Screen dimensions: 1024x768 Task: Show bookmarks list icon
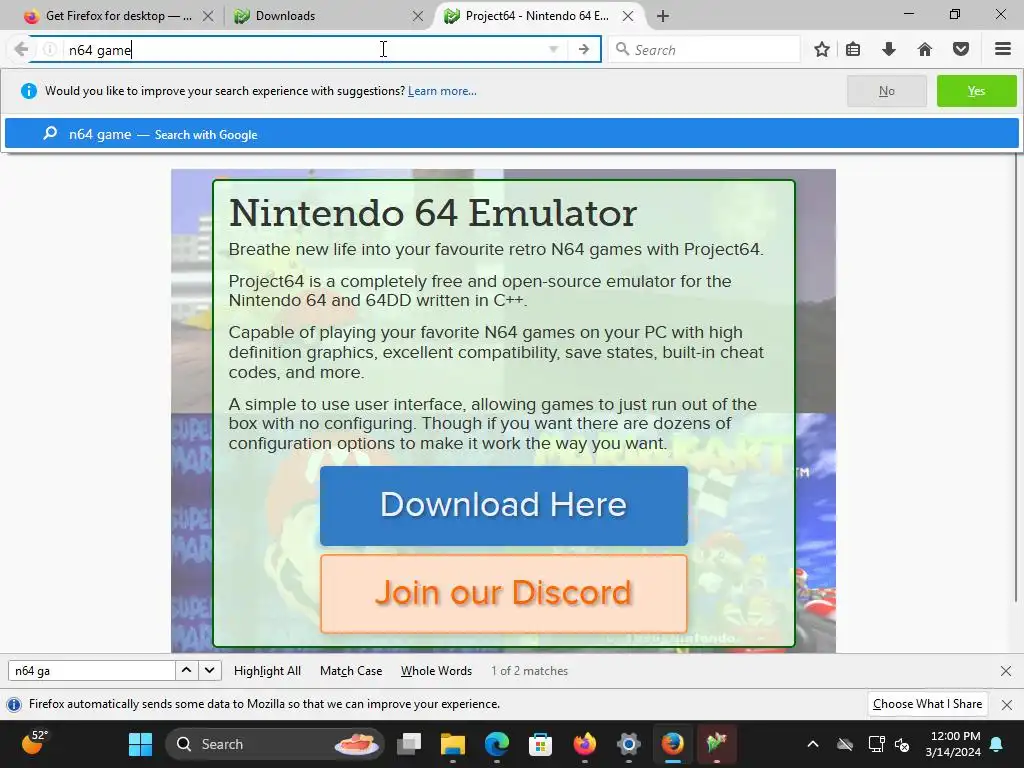click(x=853, y=50)
